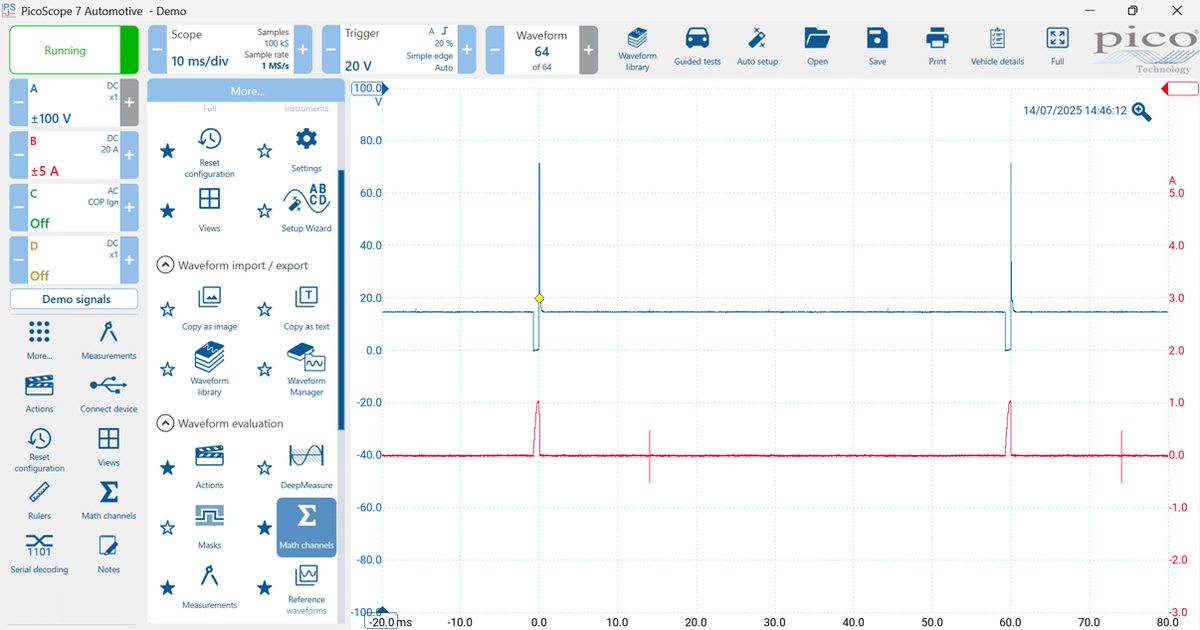Click the More panel vertical scrollbar
The image size is (1200, 630).
click(x=341, y=300)
